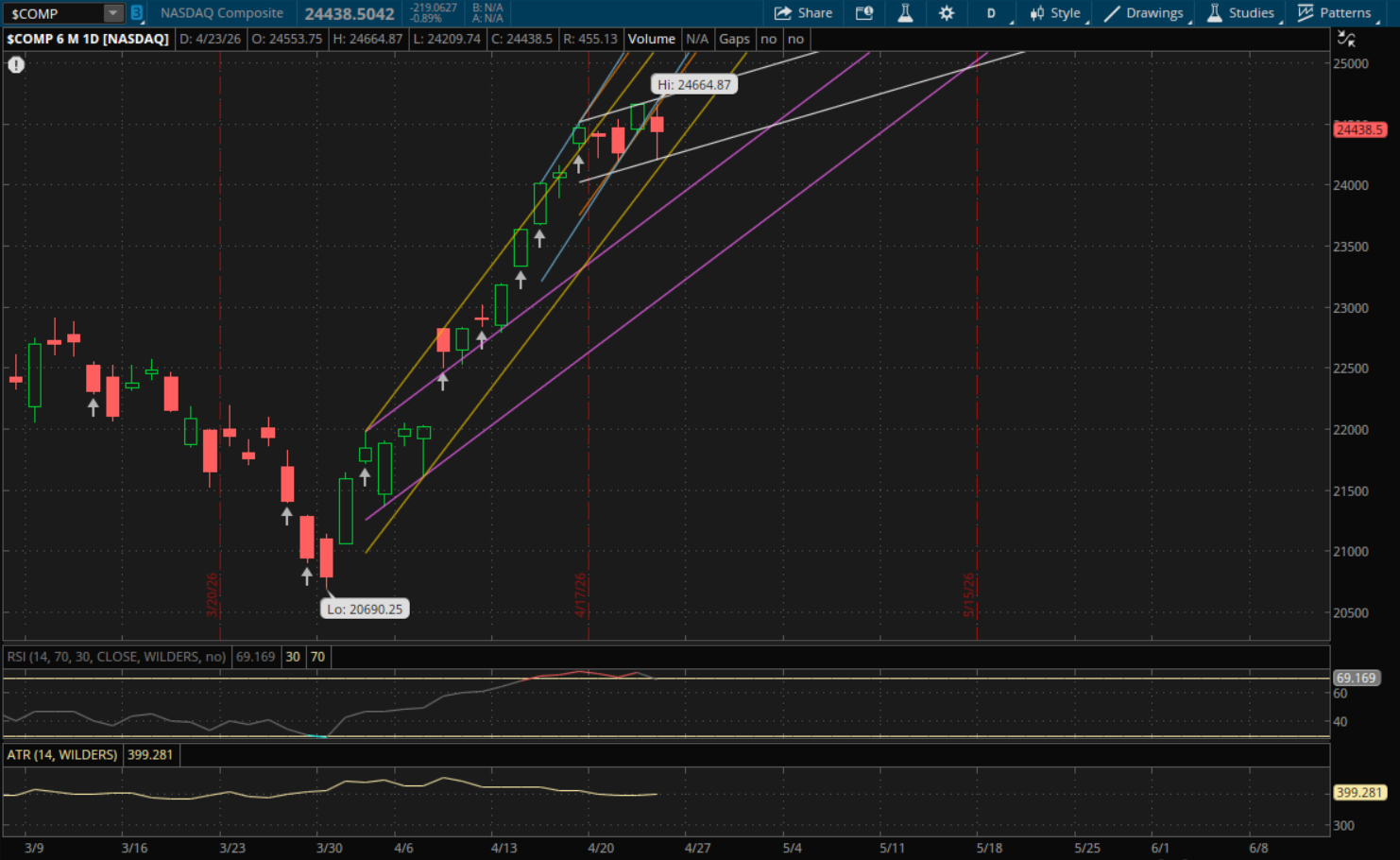Open the chart alerts icon with exclamation mark
Screen dimensions: 1400x860
(x=863, y=13)
